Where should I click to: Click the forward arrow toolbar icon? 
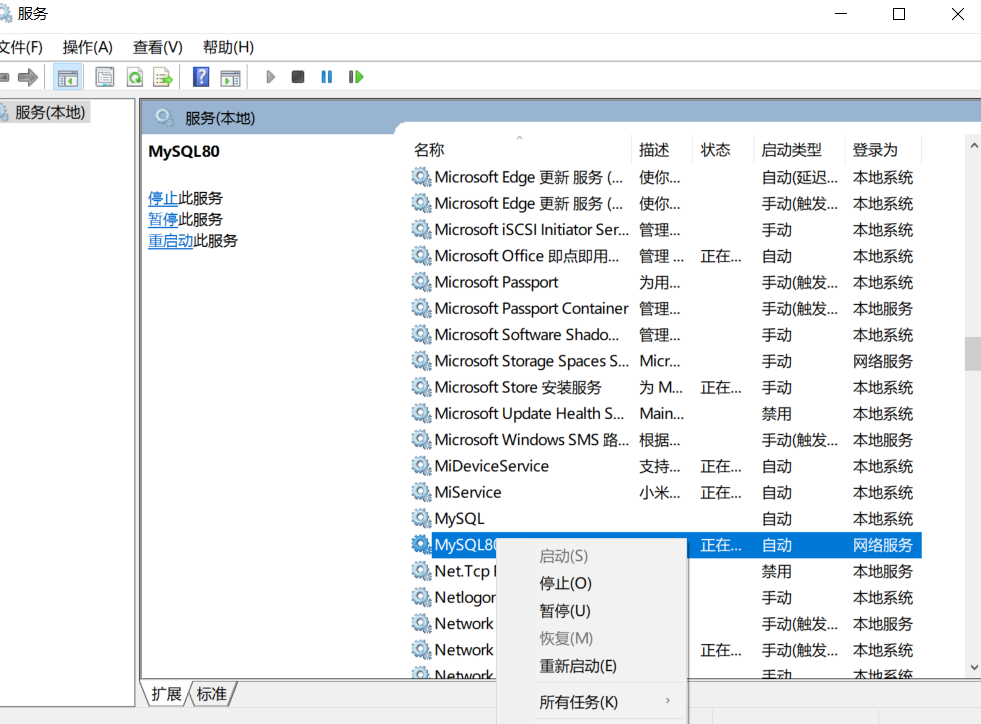pos(28,78)
